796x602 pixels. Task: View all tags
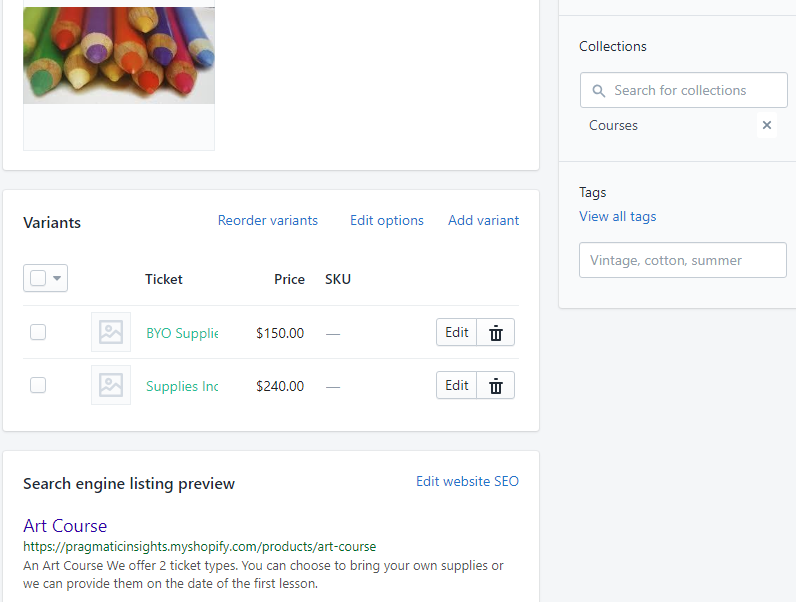pyautogui.click(x=617, y=217)
